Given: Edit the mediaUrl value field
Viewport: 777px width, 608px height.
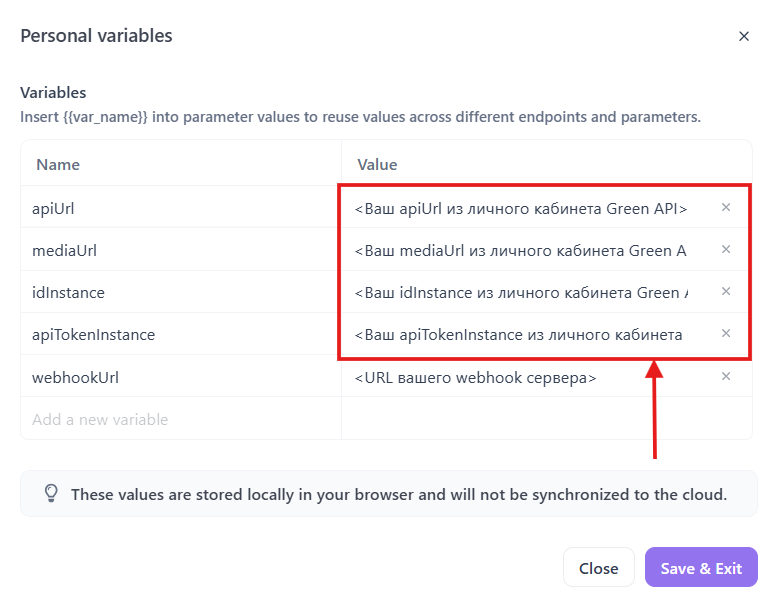Looking at the screenshot, I should pos(520,251).
